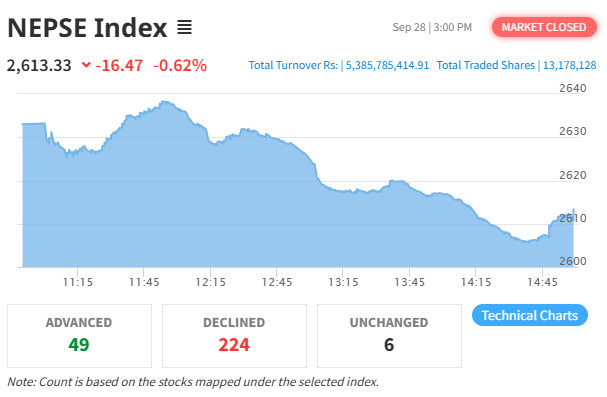Screen dimensions: 607x397
Task: Click the red down-arrow change indicator
Action: (86, 65)
